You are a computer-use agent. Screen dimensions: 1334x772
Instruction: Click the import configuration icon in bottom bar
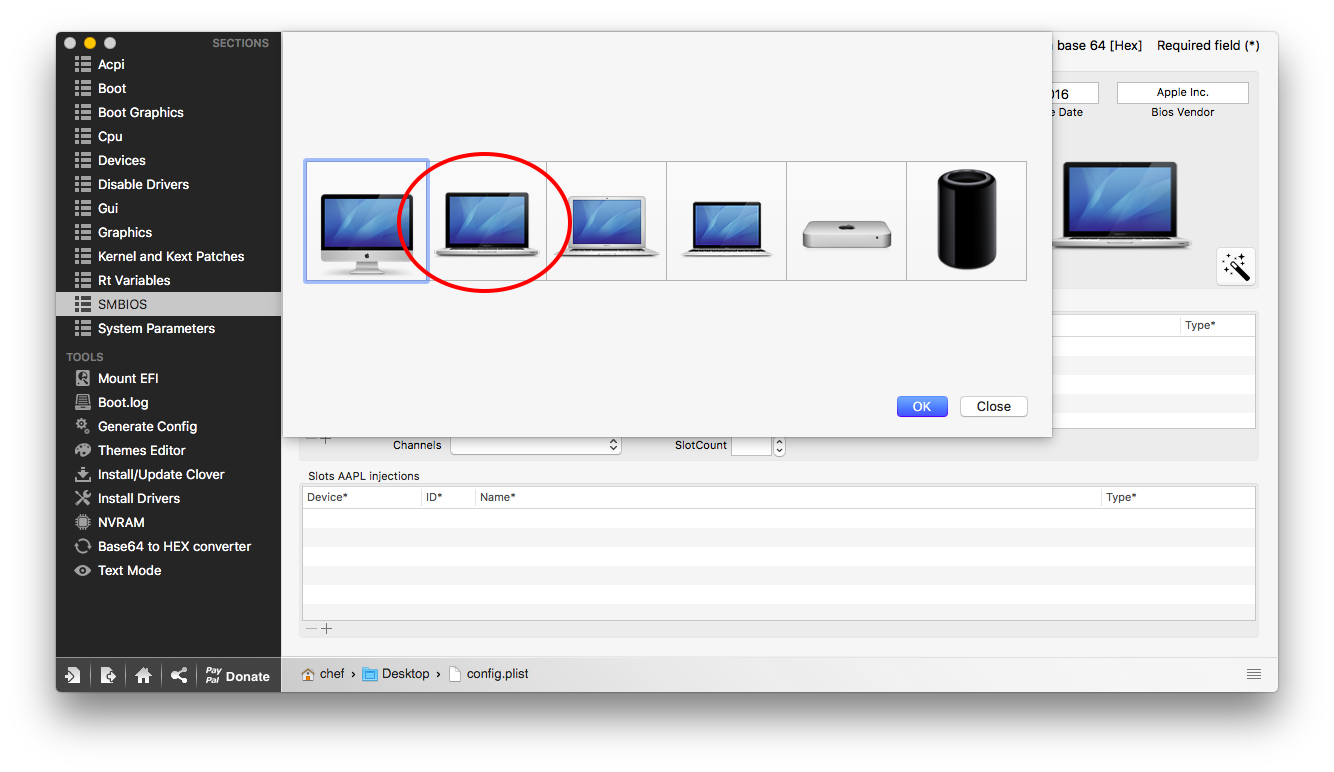73,675
